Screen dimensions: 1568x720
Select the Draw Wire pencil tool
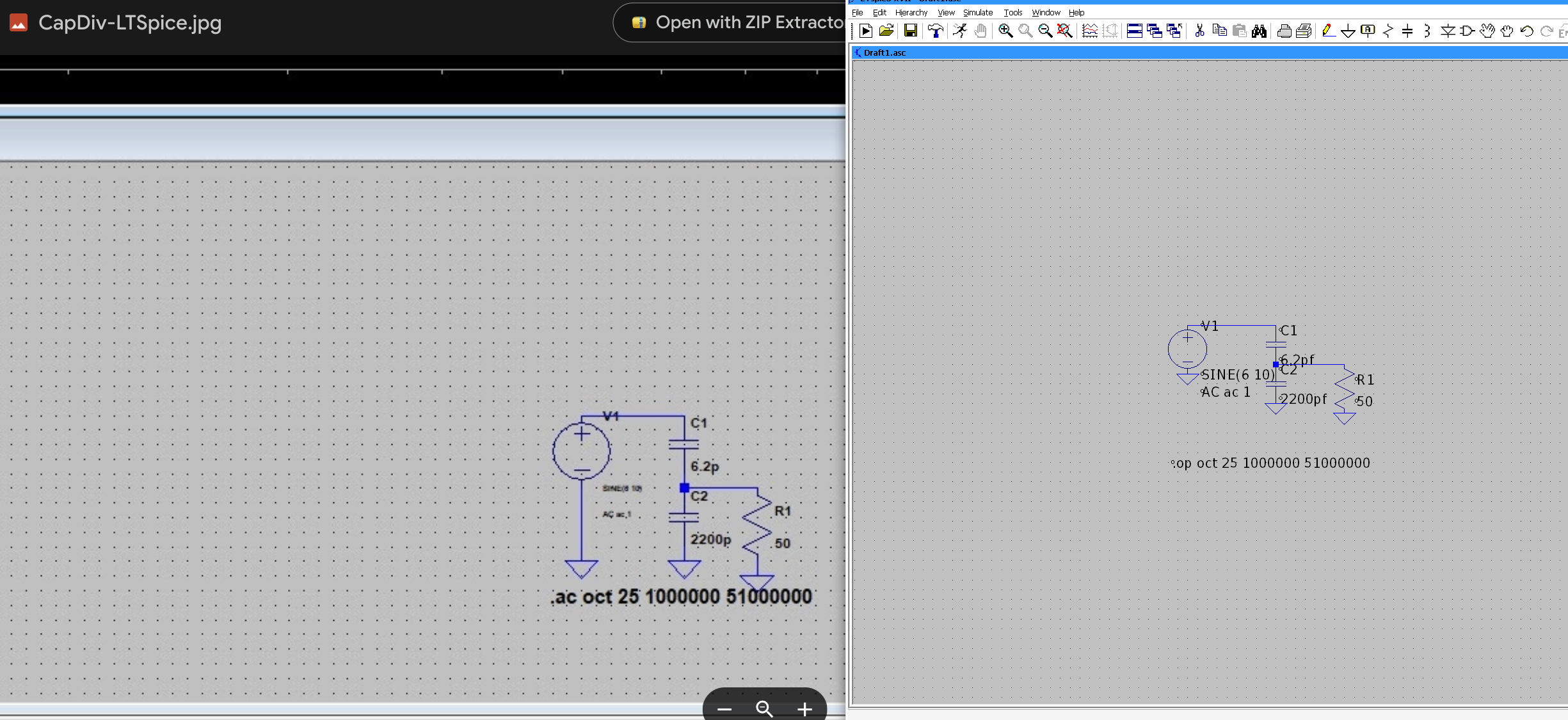pos(1328,31)
